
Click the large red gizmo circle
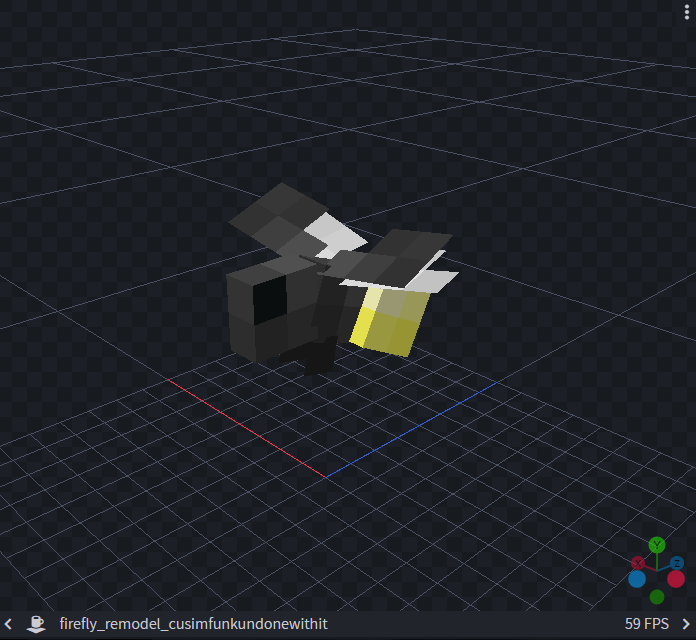[676, 579]
